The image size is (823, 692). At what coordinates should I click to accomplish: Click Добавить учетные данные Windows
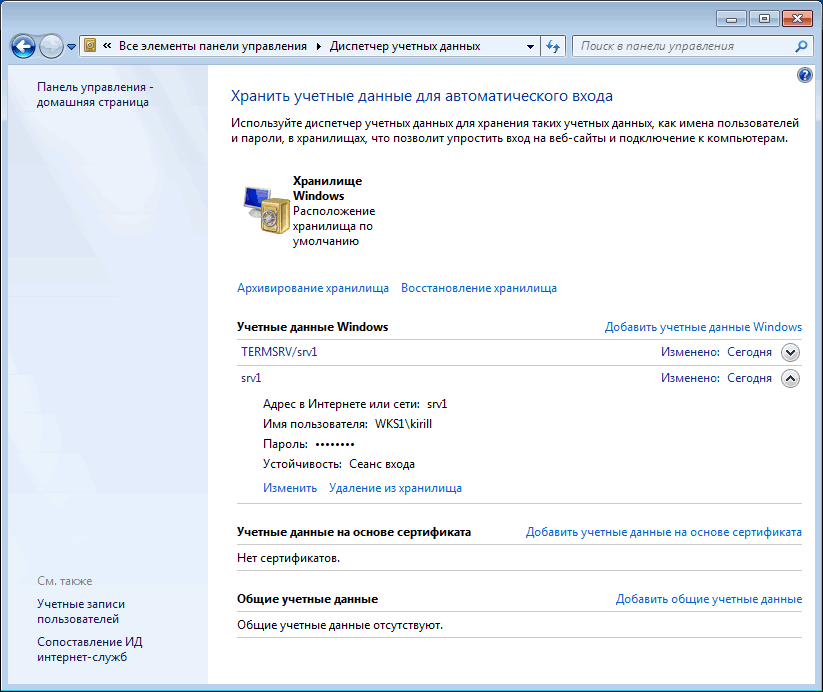tap(703, 327)
